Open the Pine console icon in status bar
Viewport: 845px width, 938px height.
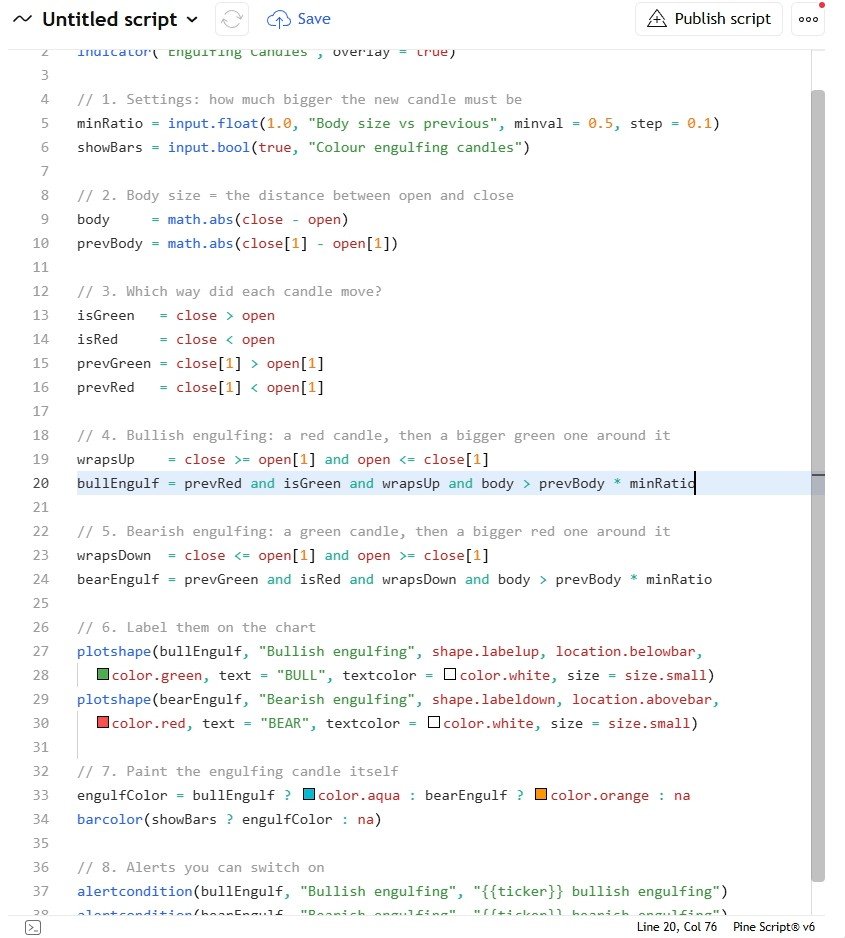tap(33, 927)
